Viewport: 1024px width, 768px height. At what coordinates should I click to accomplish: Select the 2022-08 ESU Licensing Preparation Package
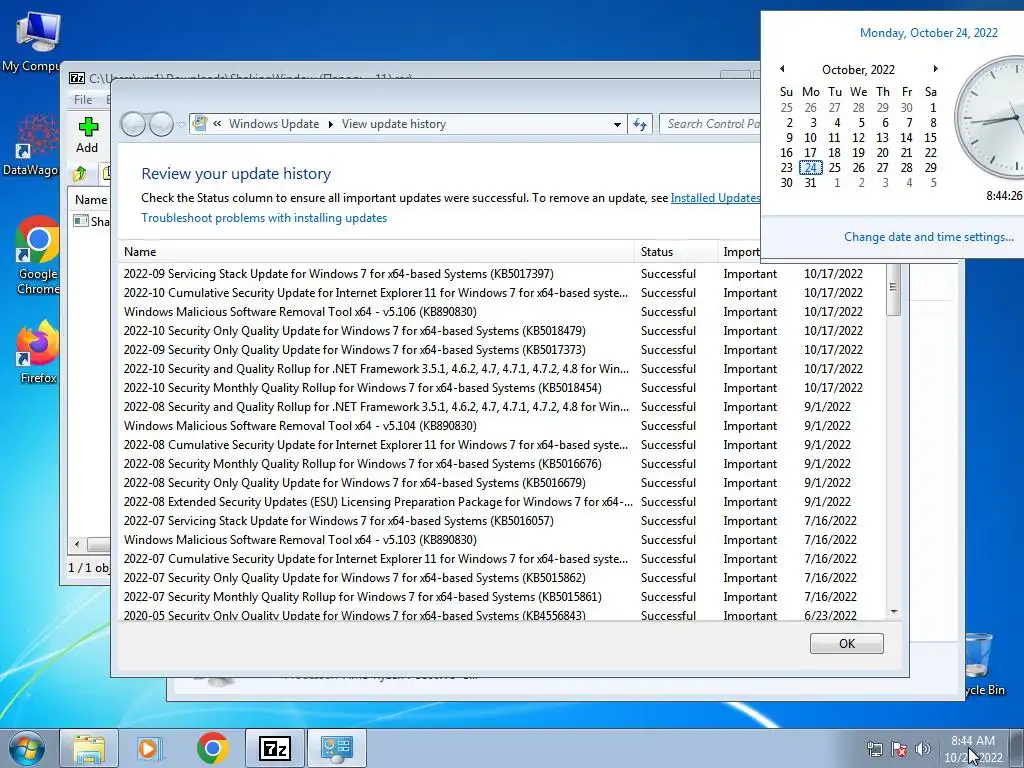click(502, 502)
